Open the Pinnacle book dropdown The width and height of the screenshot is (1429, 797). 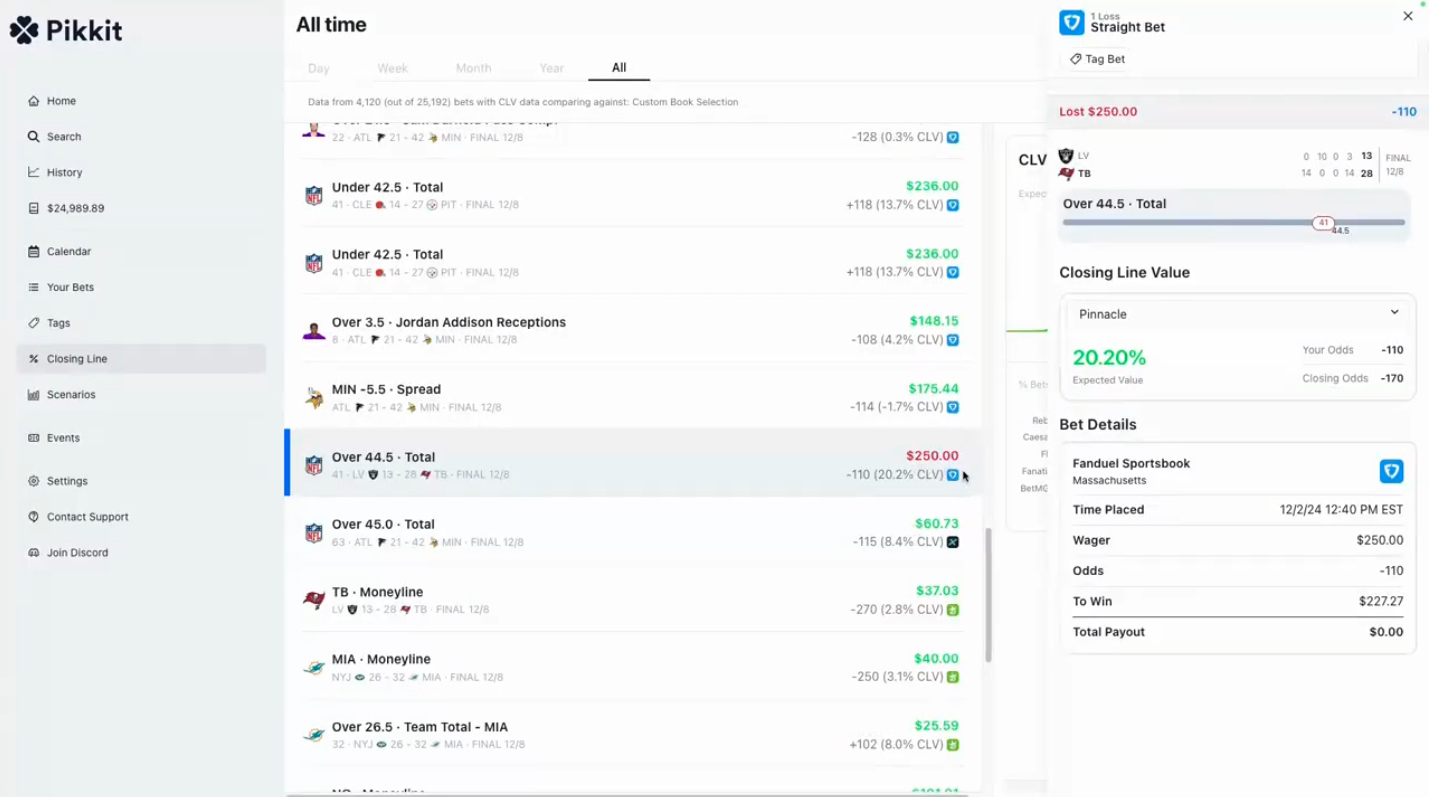1238,314
